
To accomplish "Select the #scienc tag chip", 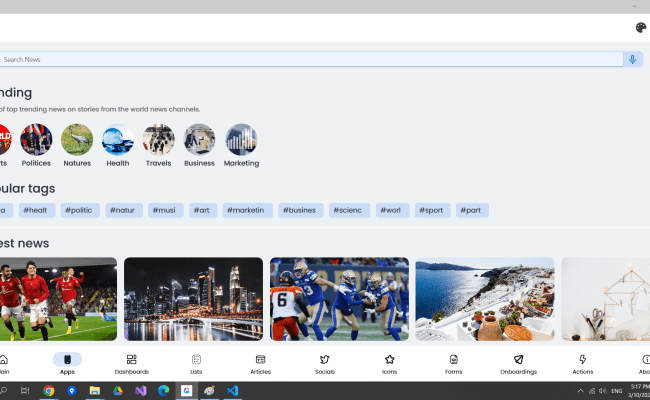I will click(x=349, y=210).
